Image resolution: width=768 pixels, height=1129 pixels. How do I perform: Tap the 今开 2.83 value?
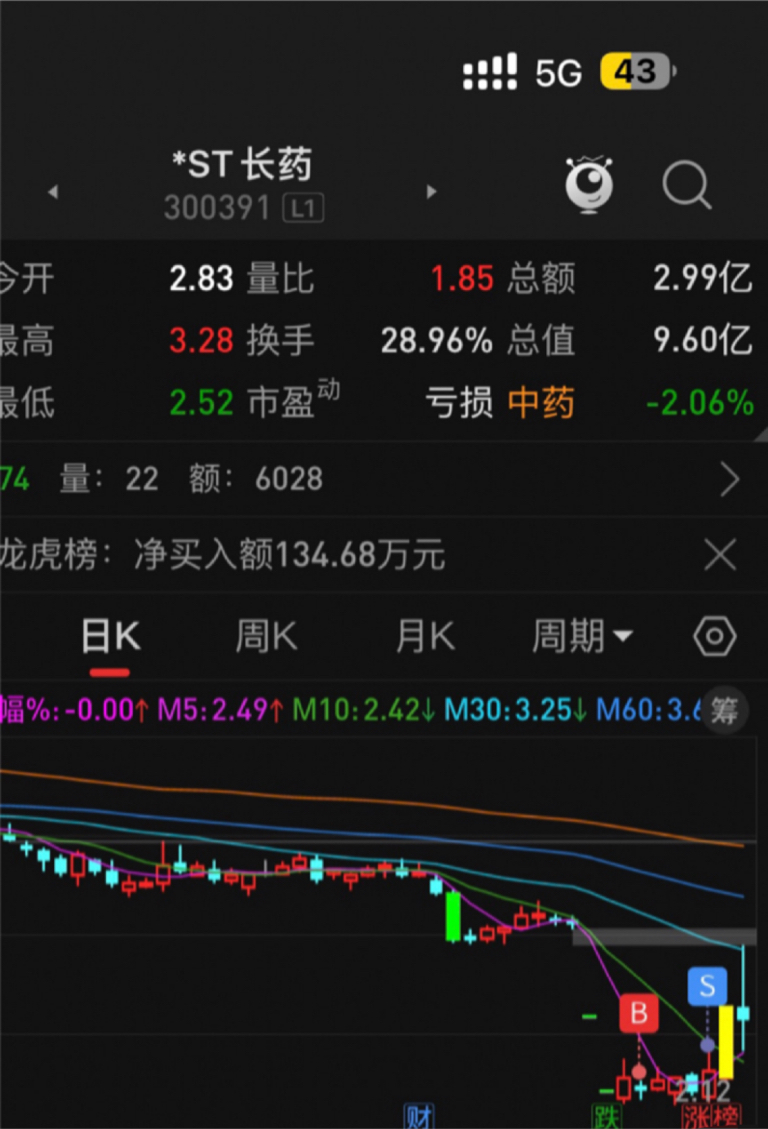[x=201, y=279]
